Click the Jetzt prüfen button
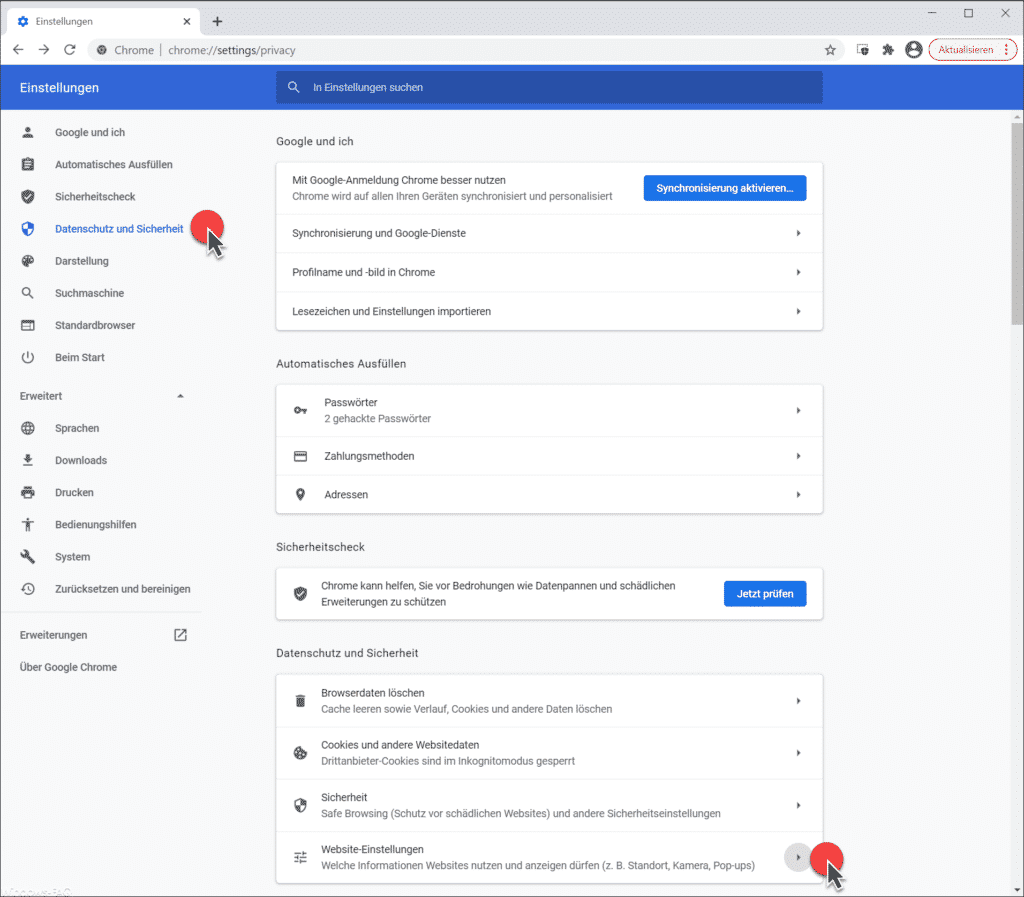Screen dimensions: 1024x897 pos(765,593)
